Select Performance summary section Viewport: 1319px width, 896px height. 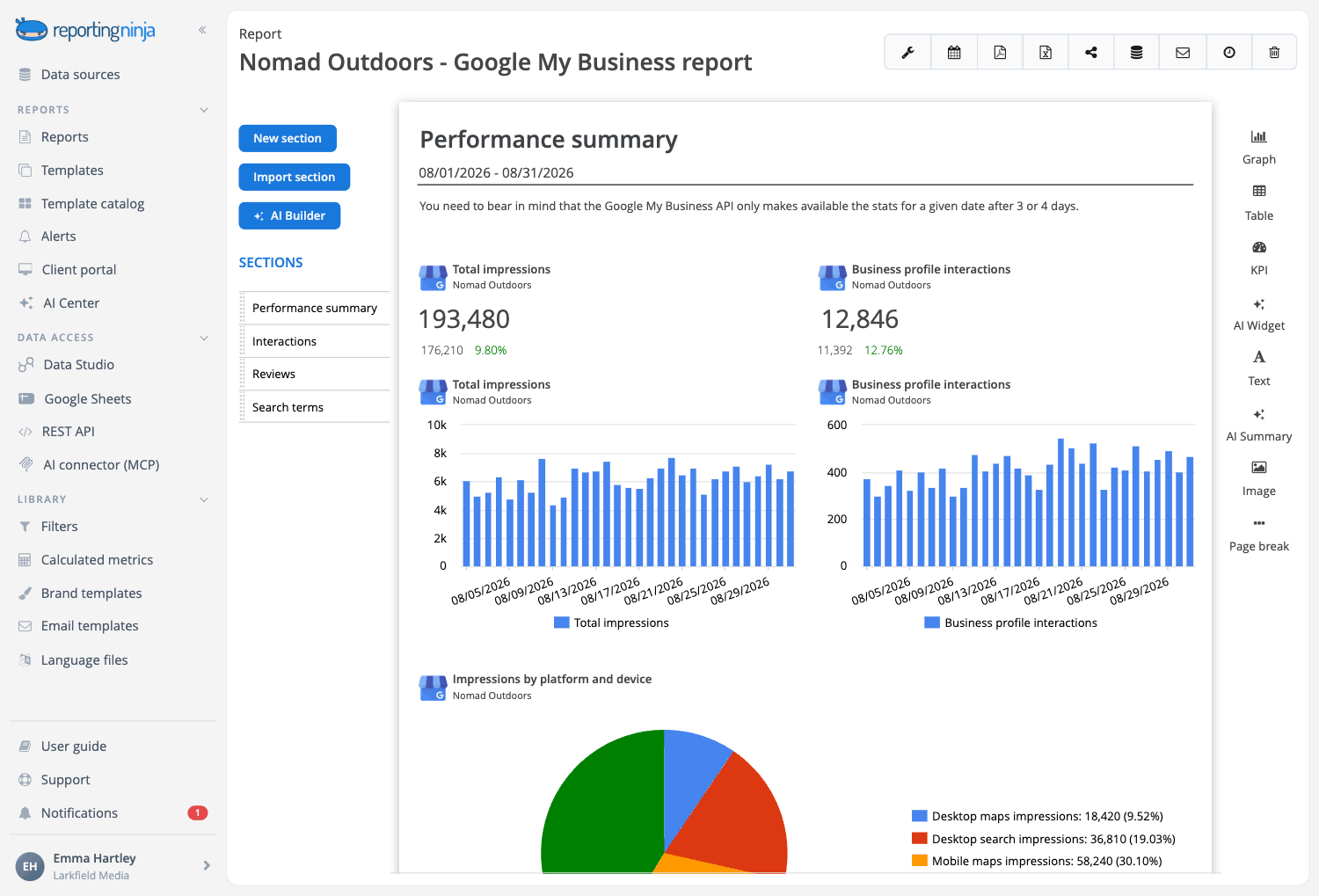click(x=315, y=309)
